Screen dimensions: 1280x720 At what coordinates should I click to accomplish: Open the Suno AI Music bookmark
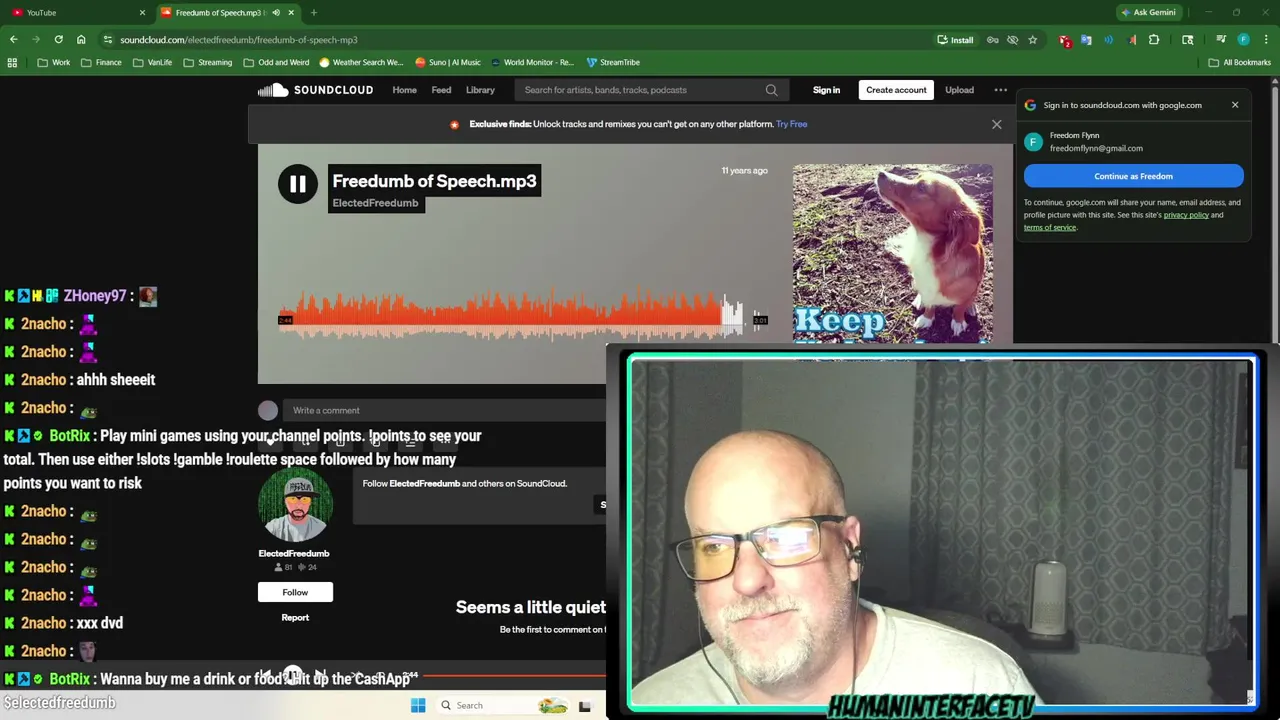point(447,62)
